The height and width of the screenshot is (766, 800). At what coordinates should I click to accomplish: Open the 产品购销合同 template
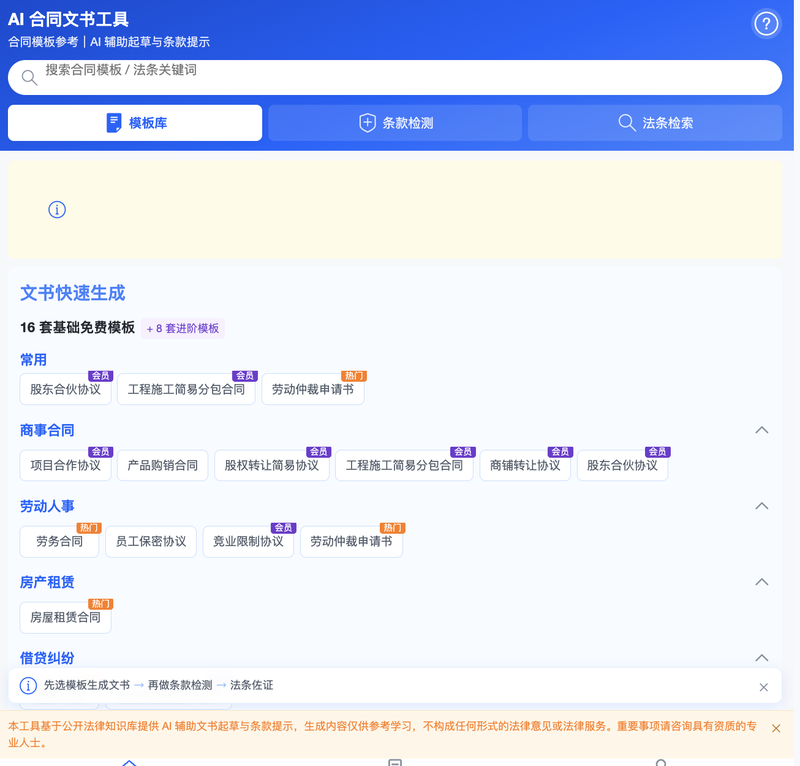[x=162, y=465]
